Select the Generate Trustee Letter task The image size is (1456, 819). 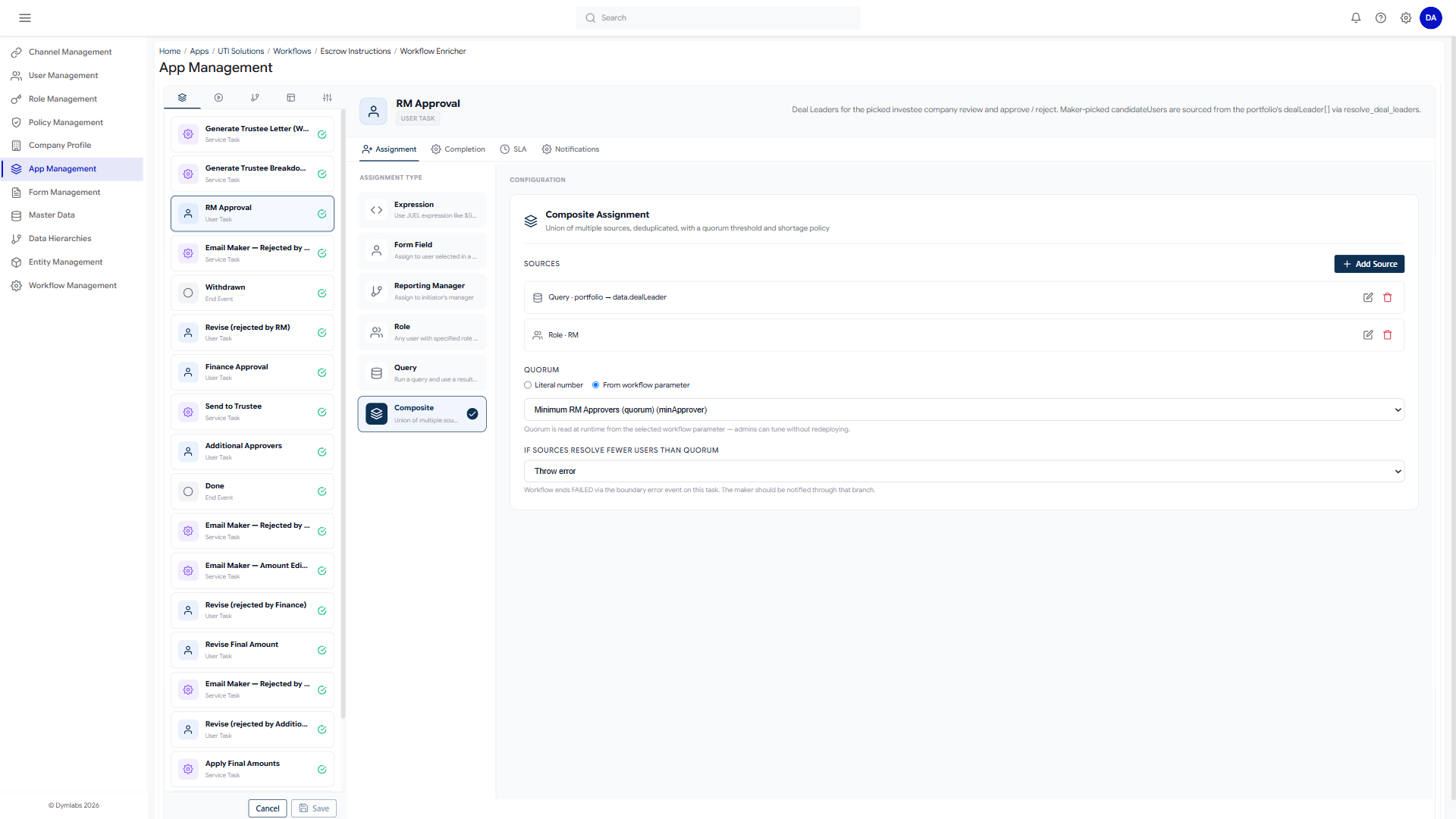[x=253, y=134]
